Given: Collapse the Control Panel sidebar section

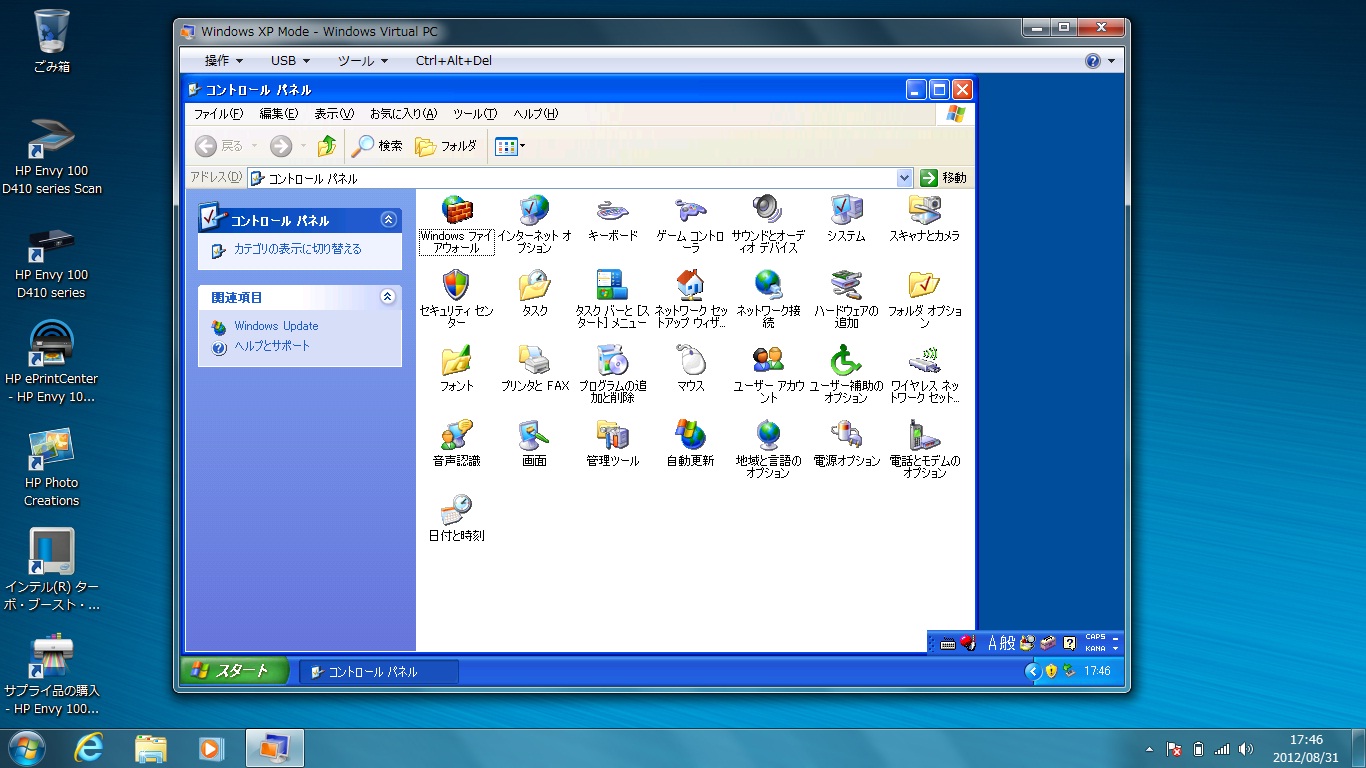Looking at the screenshot, I should (388, 220).
